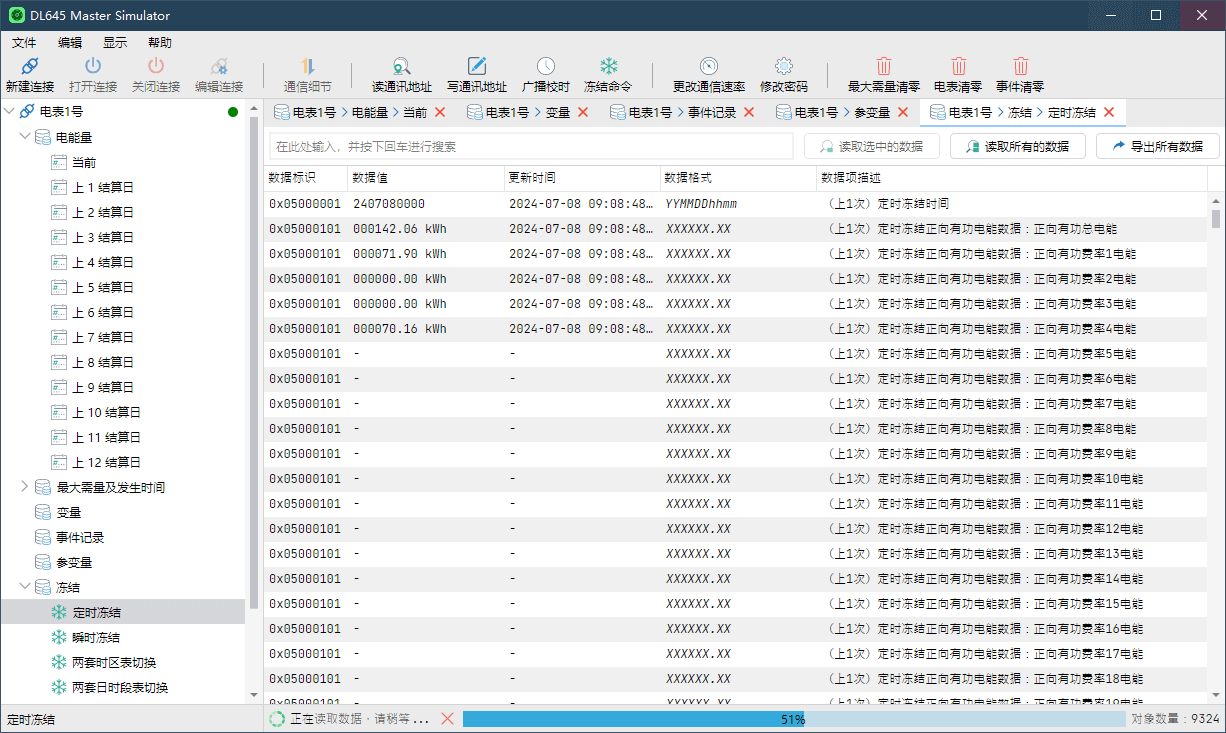
Task: Activate the 冻结命令 snowflake icon
Action: tap(608, 66)
